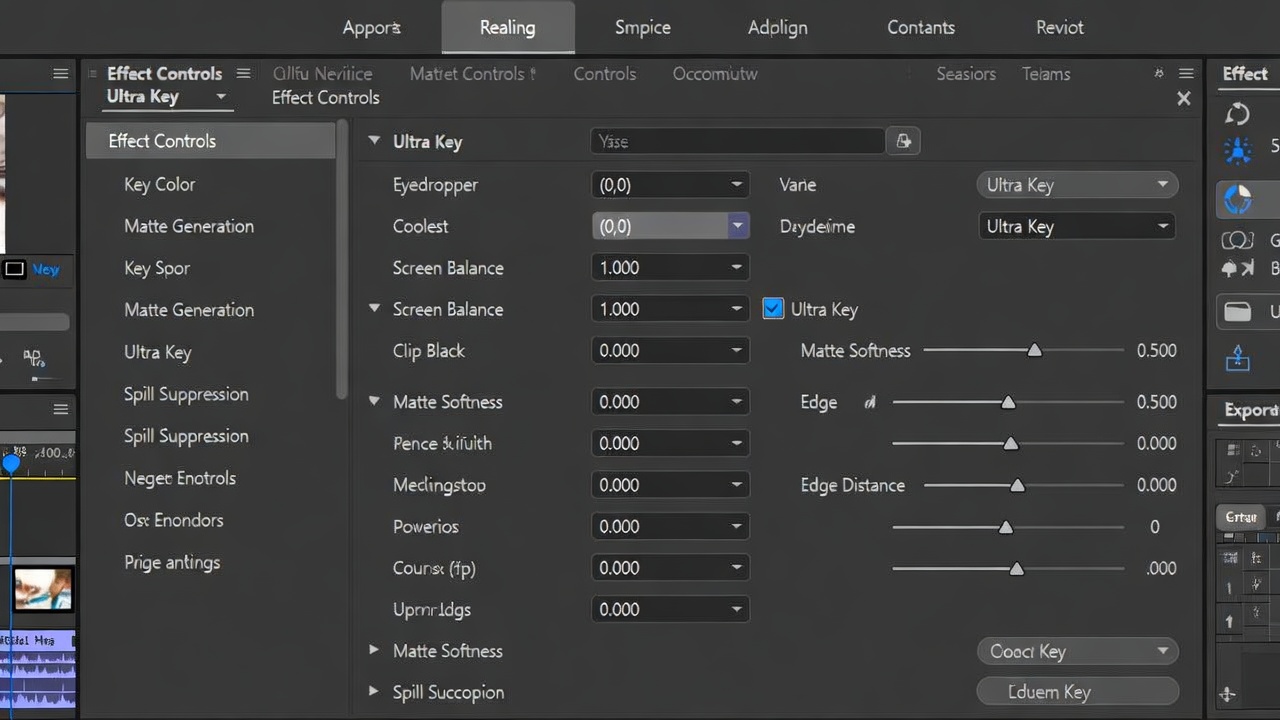This screenshot has width=1280, height=720.
Task: Click the circular arrows reset icon in Effect panel
Action: click(x=1237, y=113)
